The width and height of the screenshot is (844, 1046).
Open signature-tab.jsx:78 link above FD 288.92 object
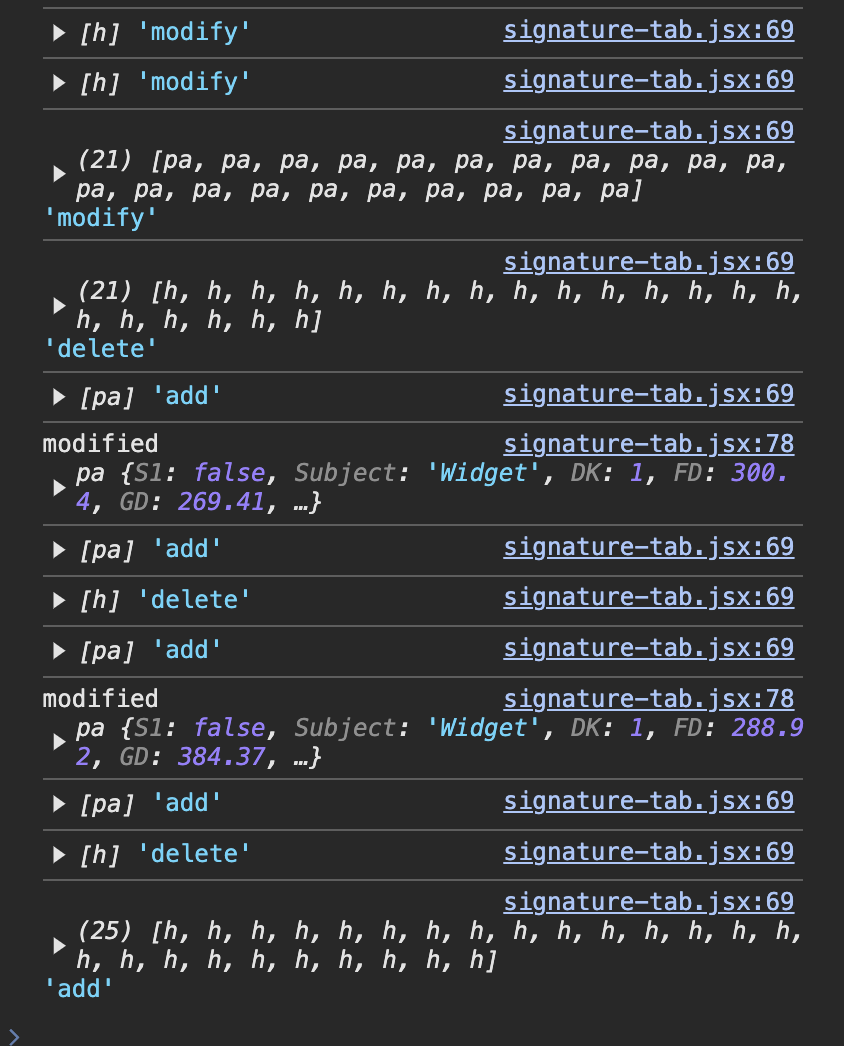tap(649, 698)
